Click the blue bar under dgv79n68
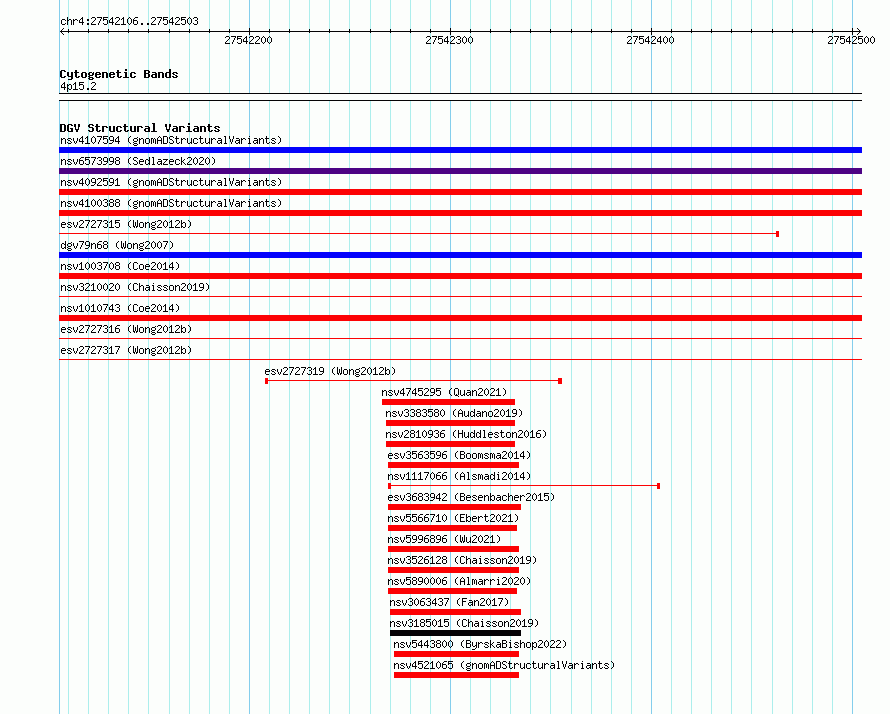Viewport: 890px width, 714px height. tap(460, 255)
